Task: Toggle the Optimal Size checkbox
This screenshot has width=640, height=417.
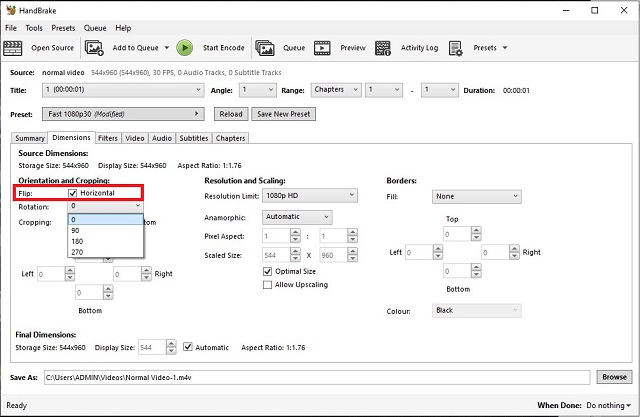Action: coord(267,271)
